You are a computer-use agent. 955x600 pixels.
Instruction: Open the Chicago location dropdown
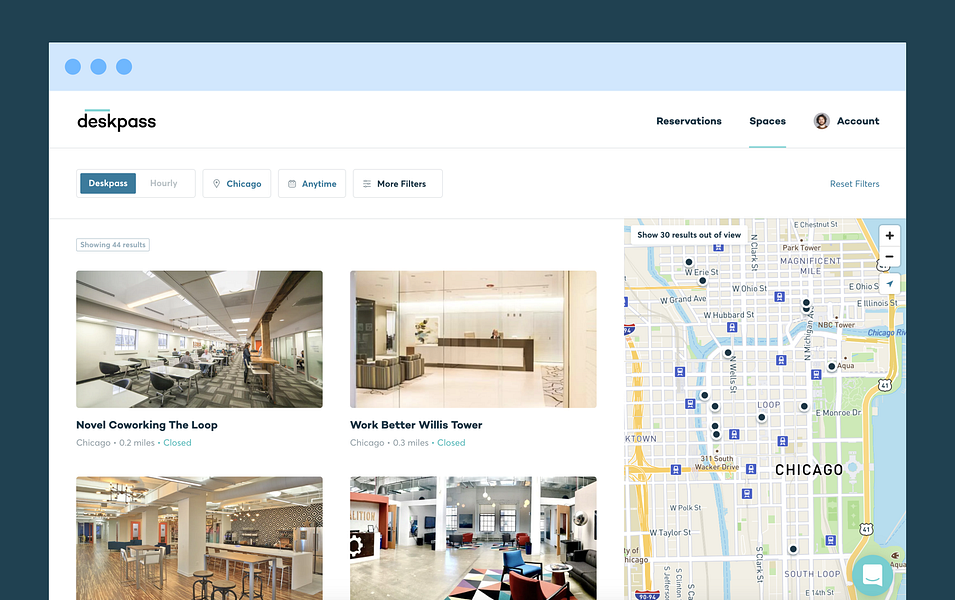236,183
